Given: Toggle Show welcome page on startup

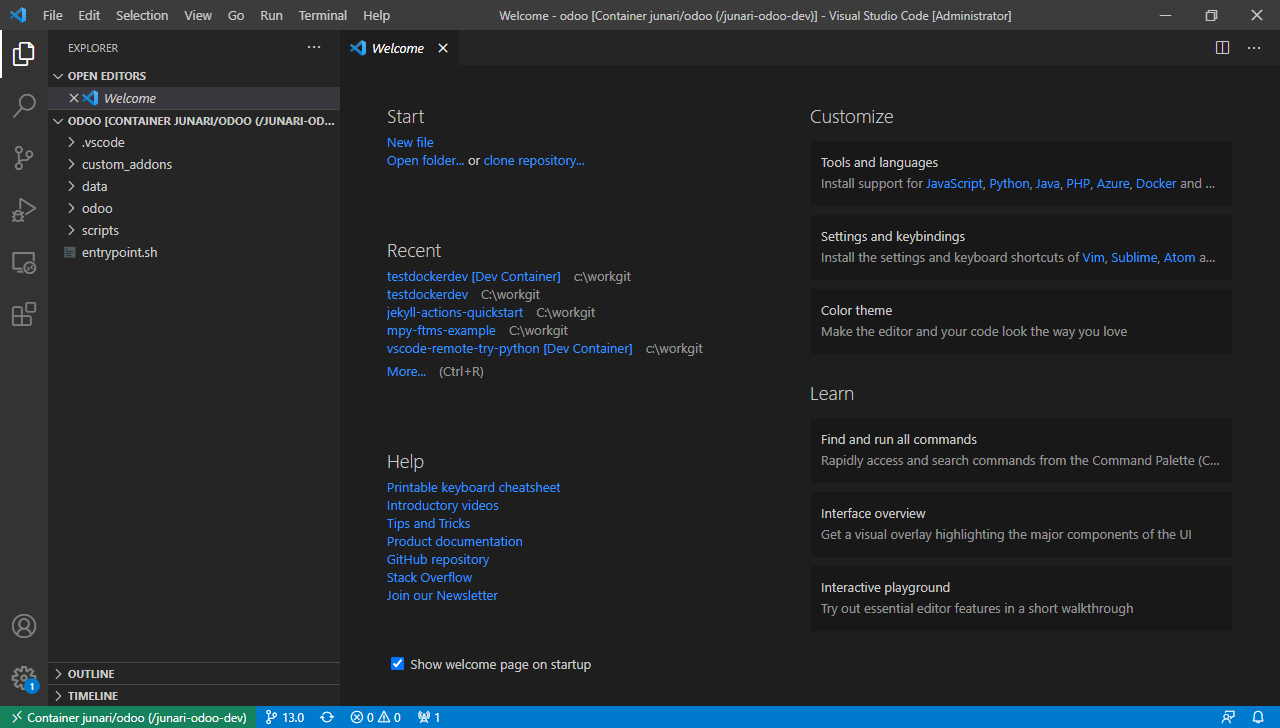Looking at the screenshot, I should click(x=397, y=664).
